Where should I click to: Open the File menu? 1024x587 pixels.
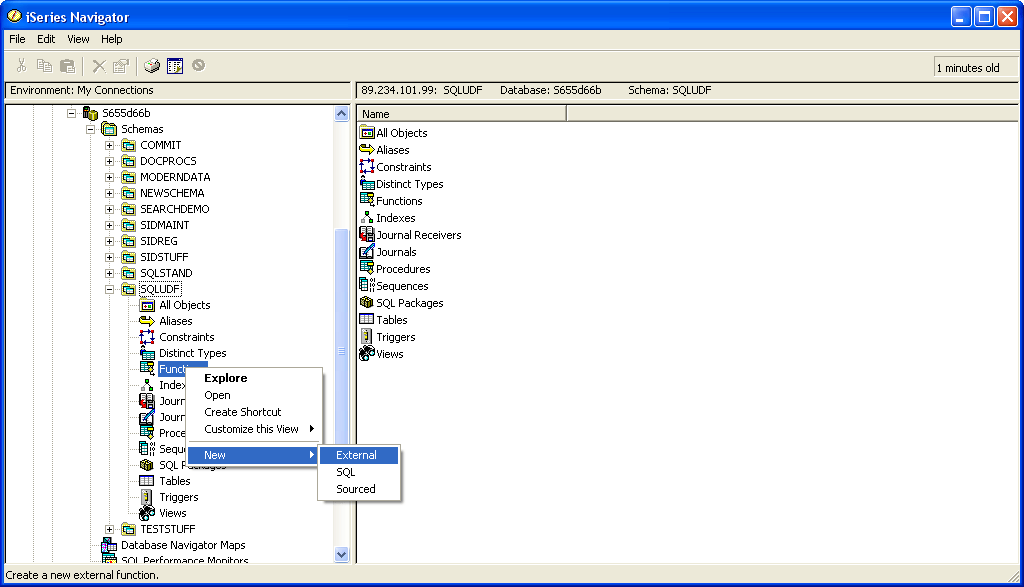click(x=17, y=39)
